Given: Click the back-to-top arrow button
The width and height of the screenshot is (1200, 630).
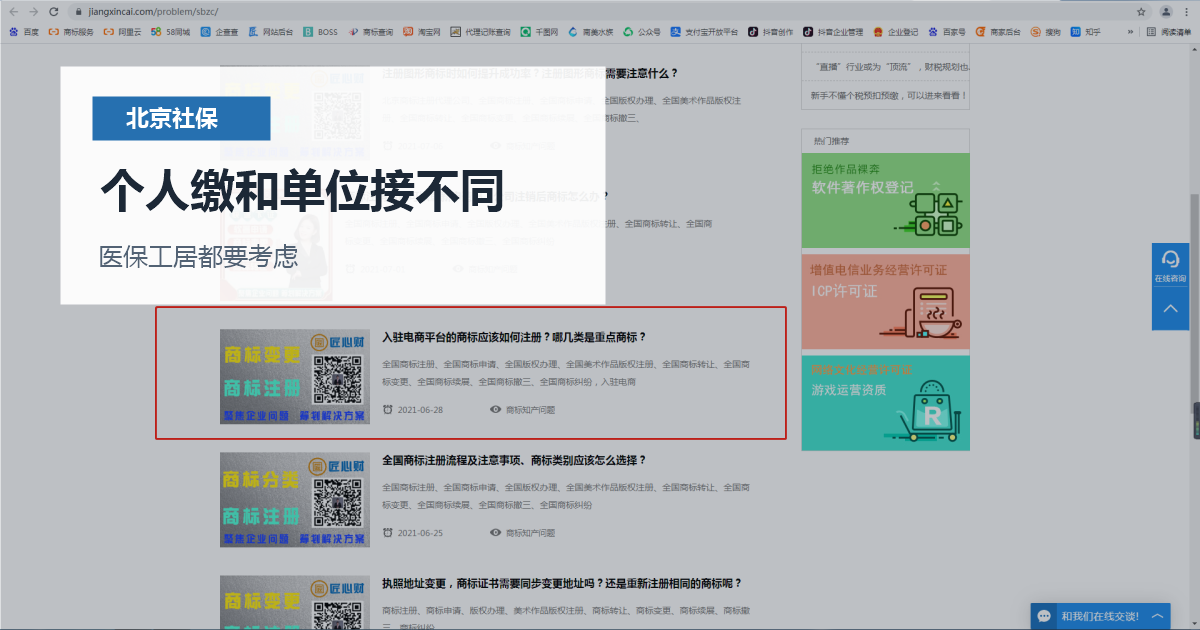Looking at the screenshot, I should [x=1170, y=309].
